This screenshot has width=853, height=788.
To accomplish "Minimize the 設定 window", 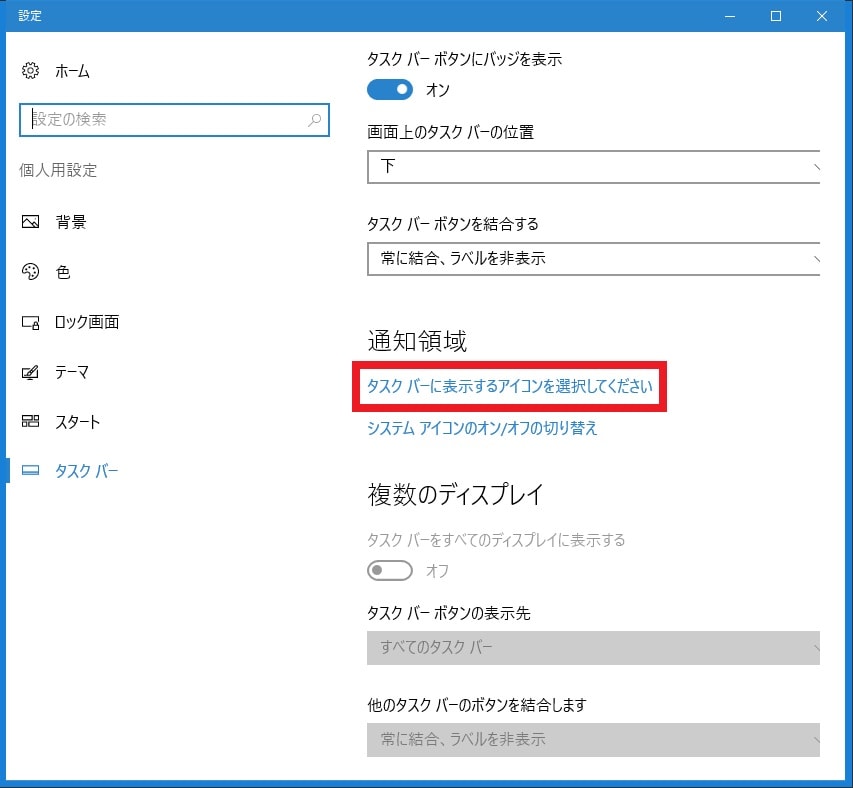I will click(730, 16).
